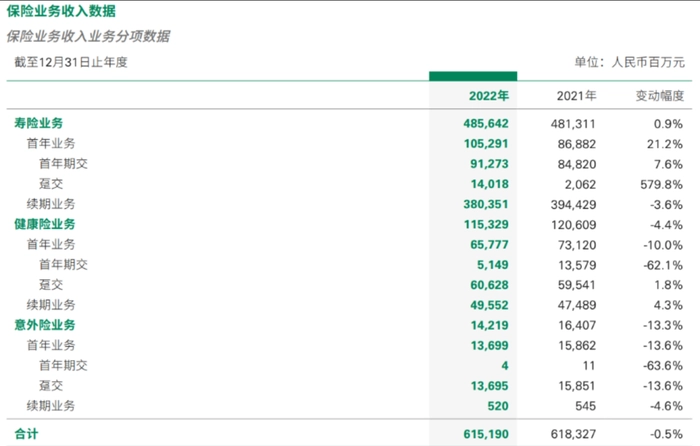Click the 截至12月31日止年度 period label
Image resolution: width=700 pixels, height=446 pixels.
point(71,62)
